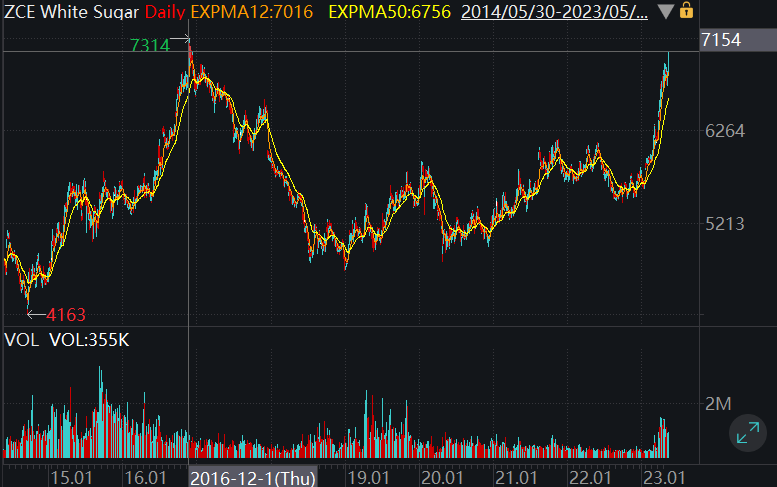Open the gray triangle dropdown near the lock
Viewport: 777px width, 487px height.
tap(666, 11)
